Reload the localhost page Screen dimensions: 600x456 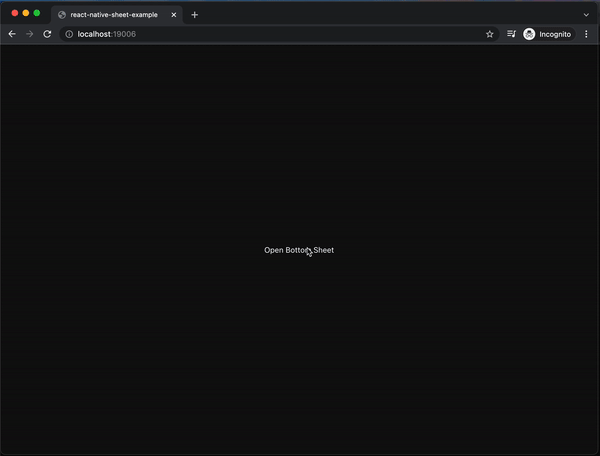click(x=47, y=34)
